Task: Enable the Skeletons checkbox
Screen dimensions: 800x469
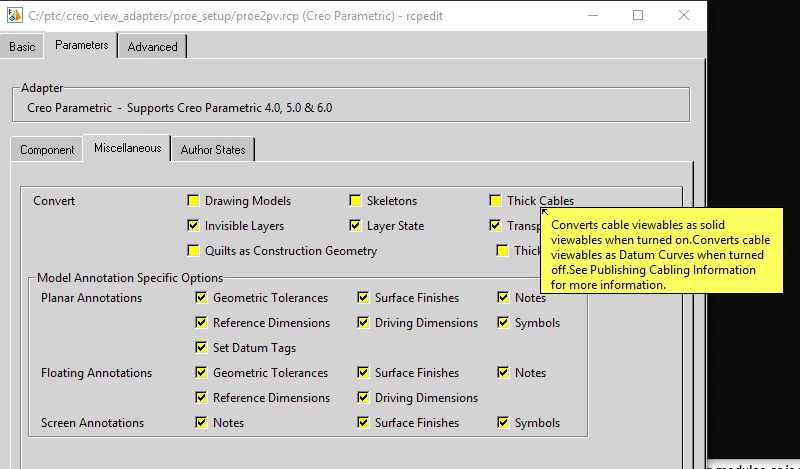Action: [x=356, y=201]
